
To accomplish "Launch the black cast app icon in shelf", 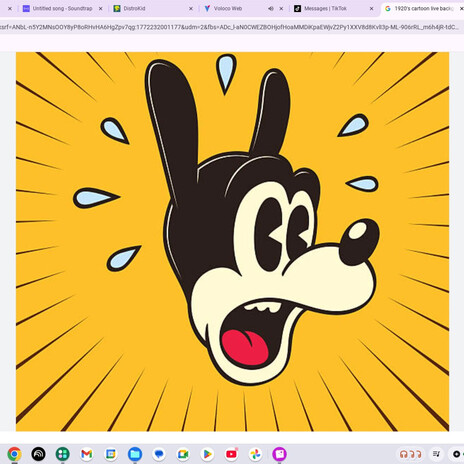I will (x=38, y=454).
